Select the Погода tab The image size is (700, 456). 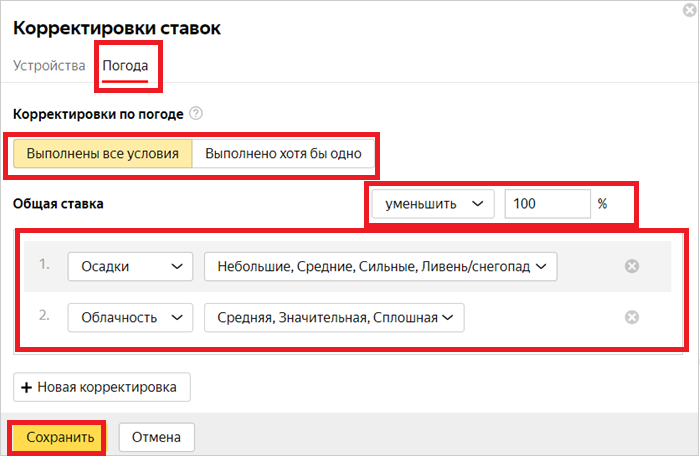pos(125,66)
